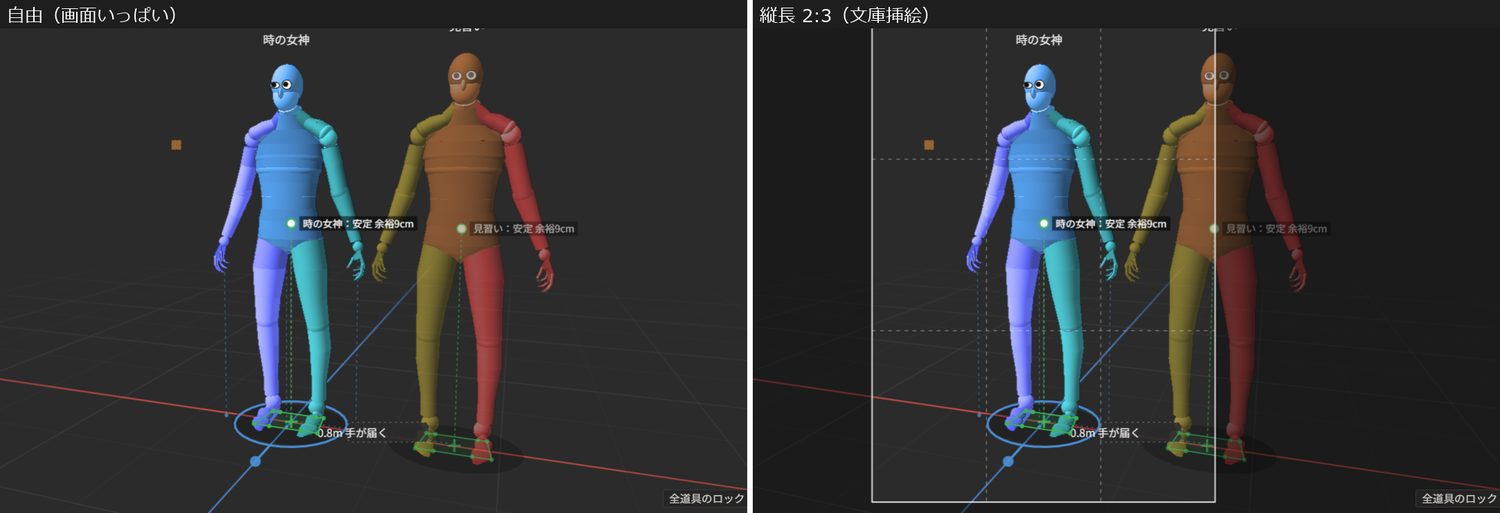Click green foot support polygon under brown mannequin, left panel

tap(454, 445)
